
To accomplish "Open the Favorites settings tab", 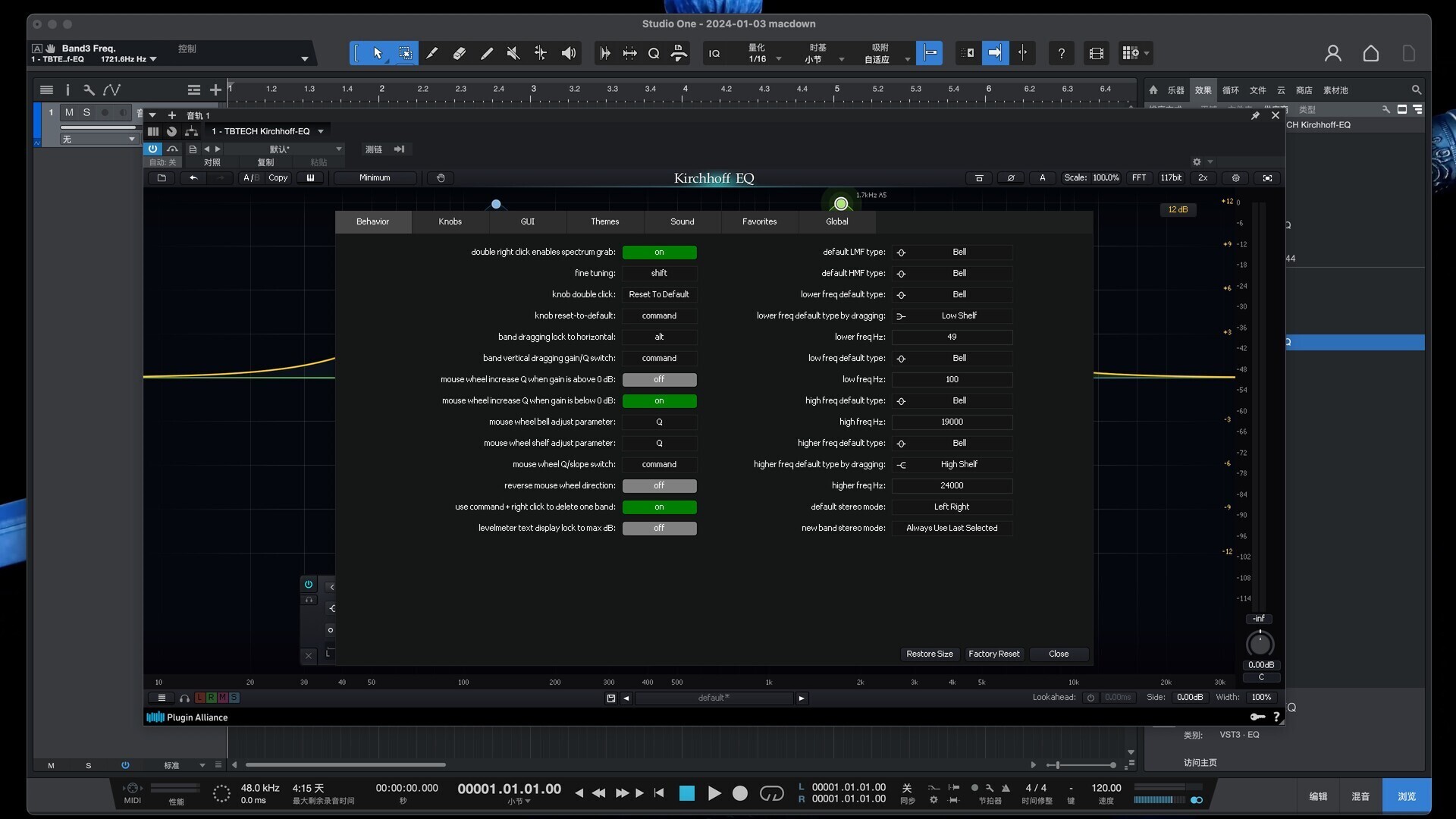I will [760, 222].
